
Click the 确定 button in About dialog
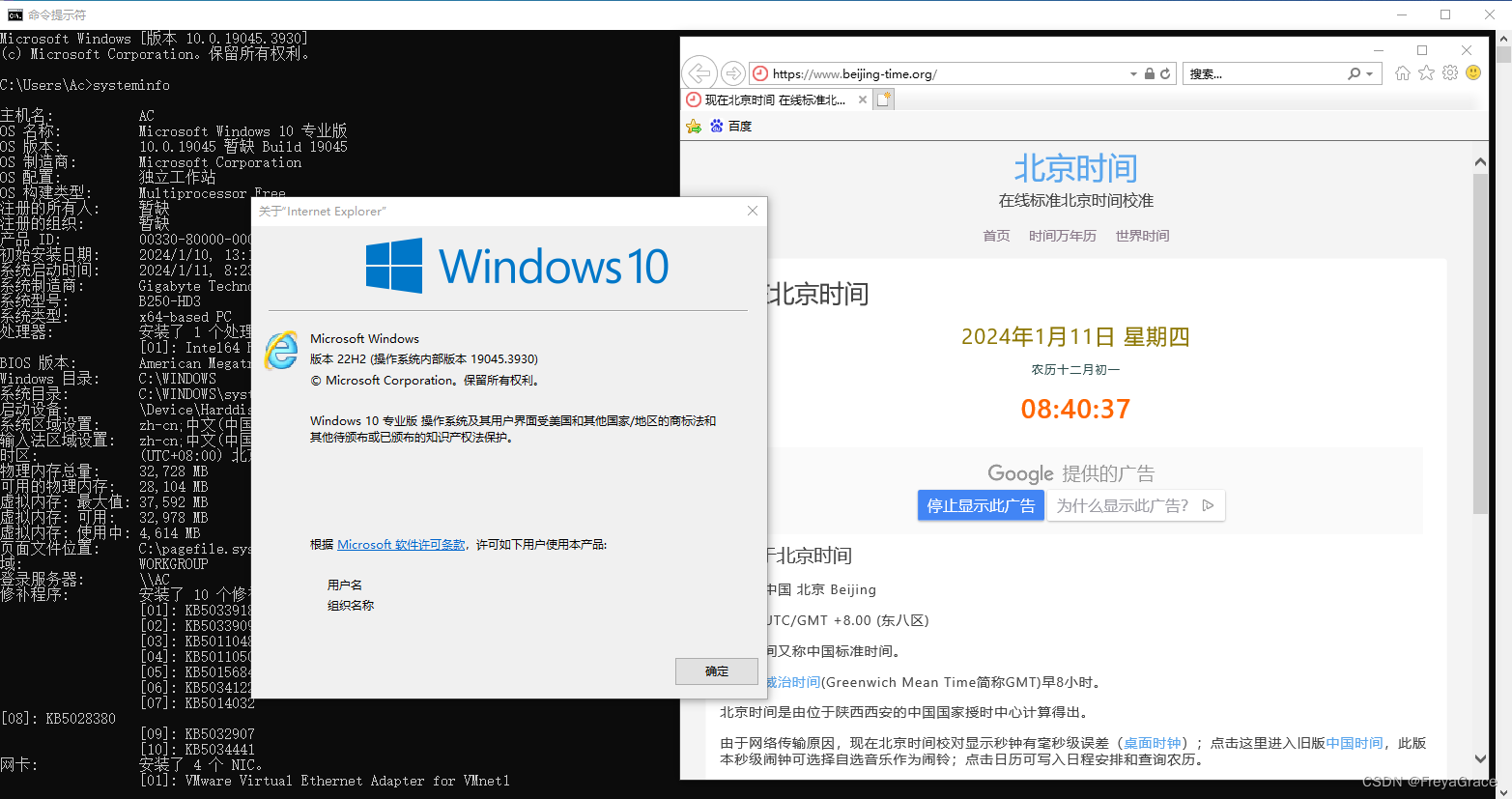point(717,671)
